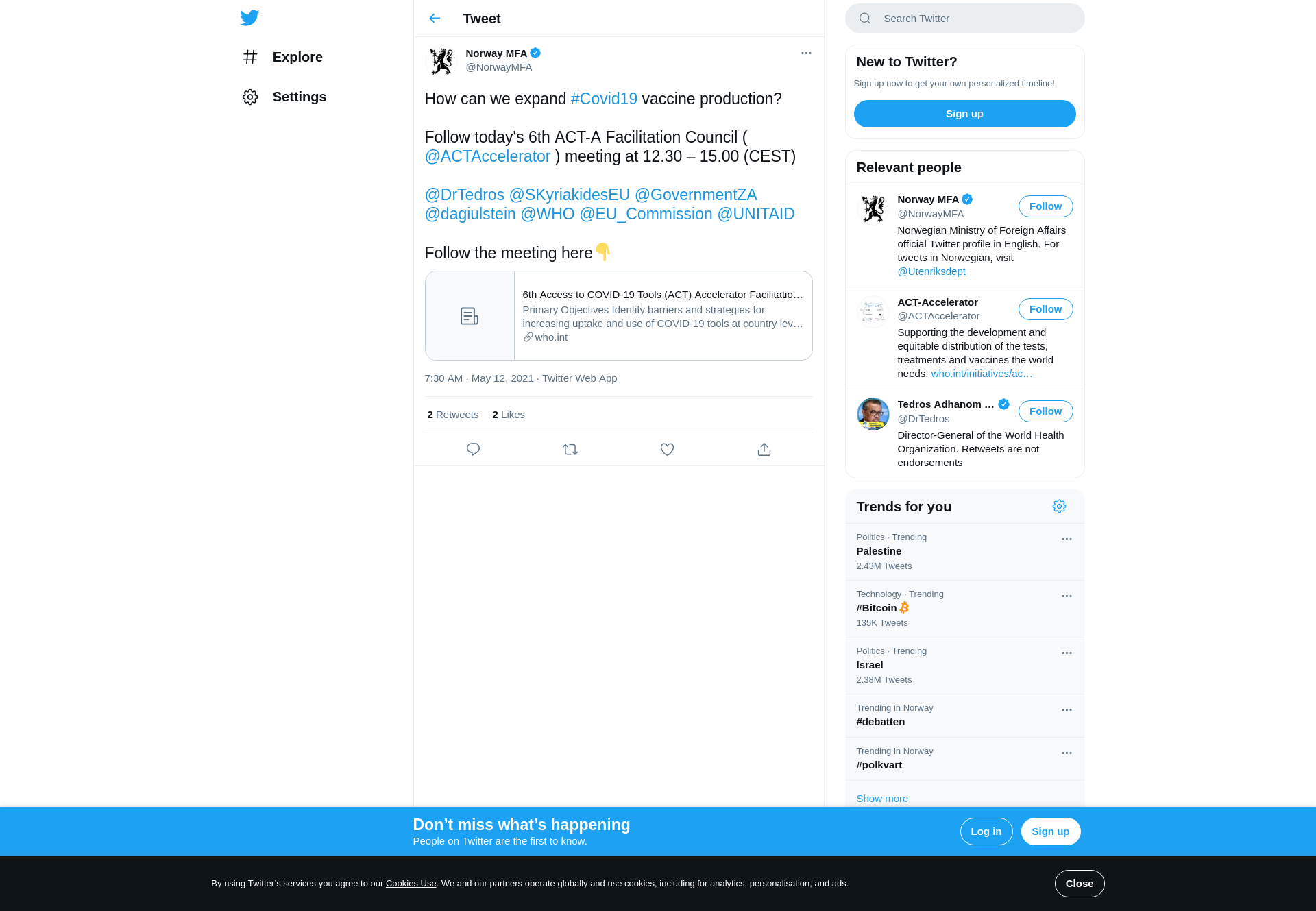1316x911 pixels.
Task: Follow Norway MFA in Relevant people
Action: point(1045,206)
